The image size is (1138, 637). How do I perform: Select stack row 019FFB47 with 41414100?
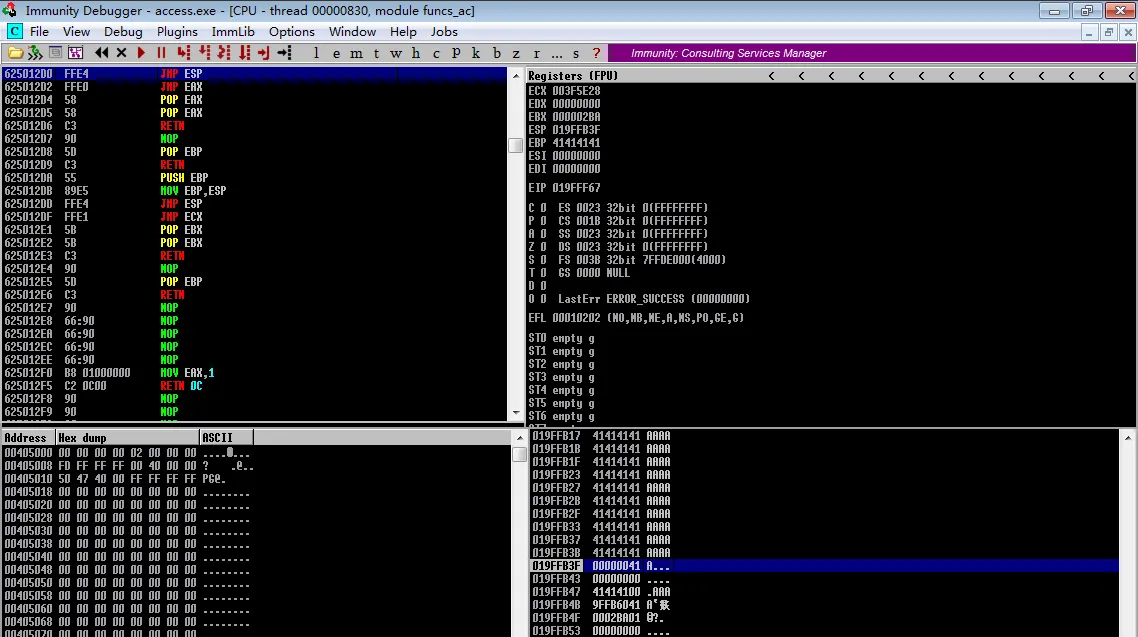coord(824,592)
